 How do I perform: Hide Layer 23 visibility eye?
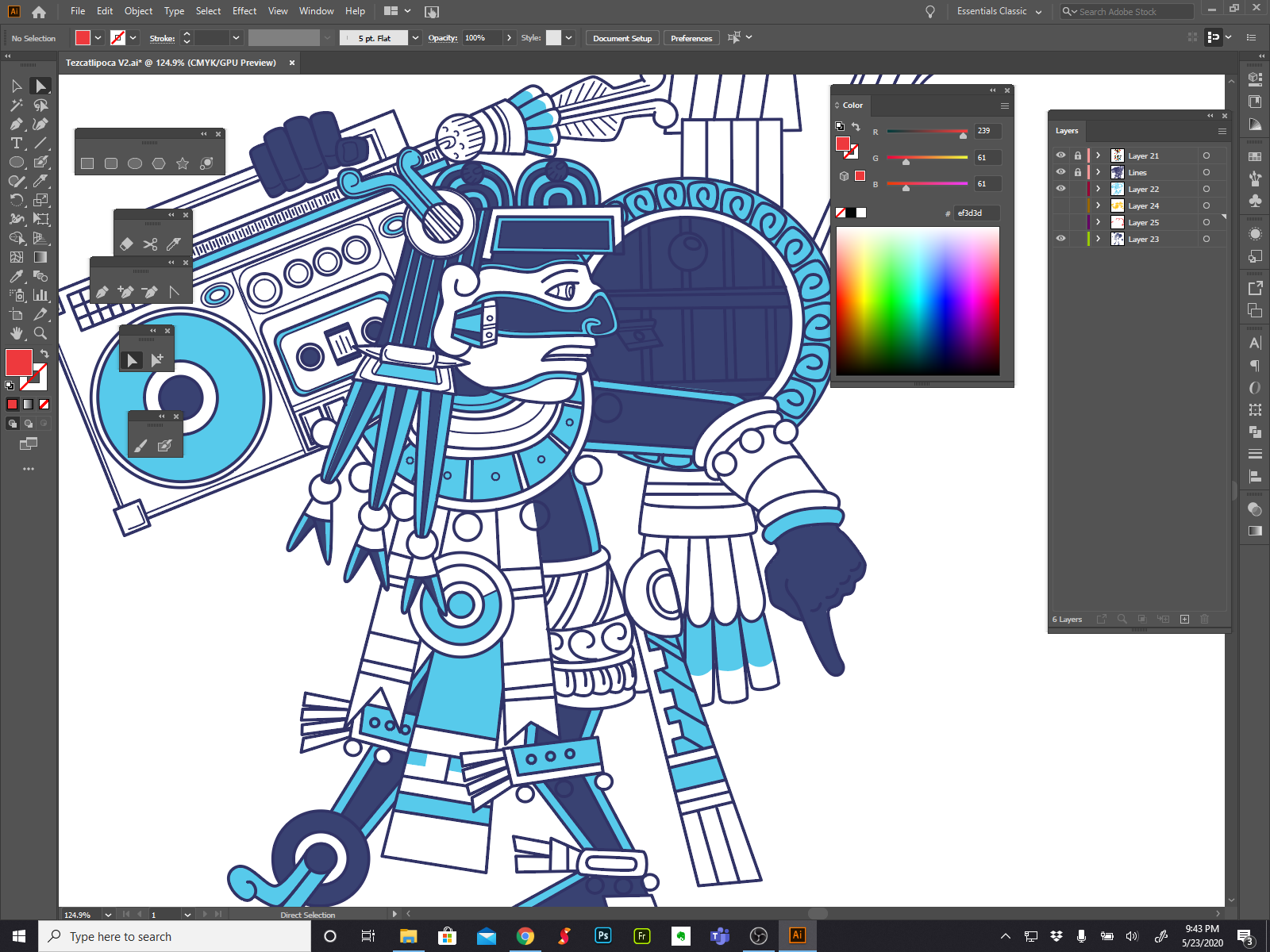(x=1060, y=239)
